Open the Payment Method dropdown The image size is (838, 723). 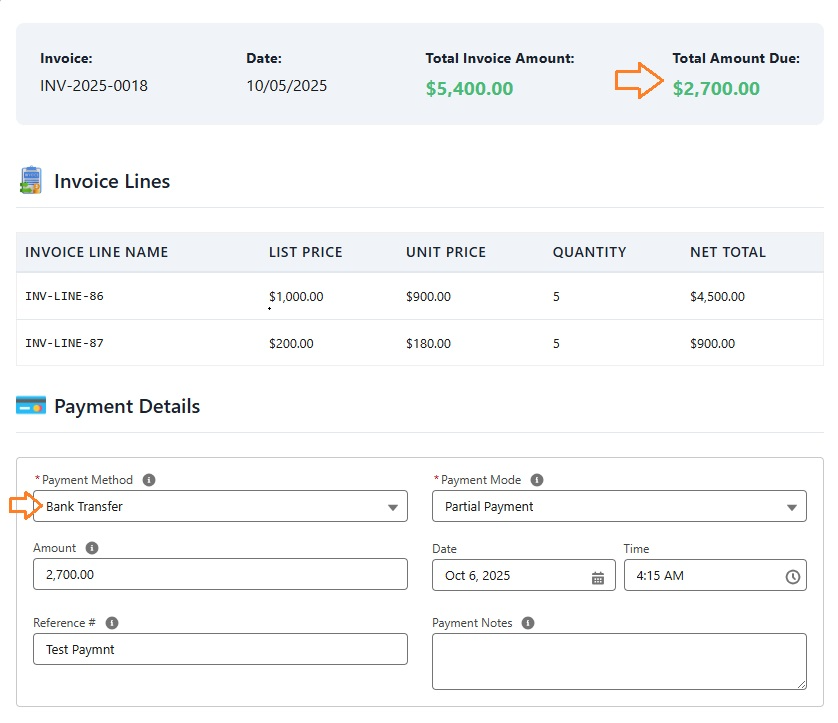pyautogui.click(x=220, y=506)
